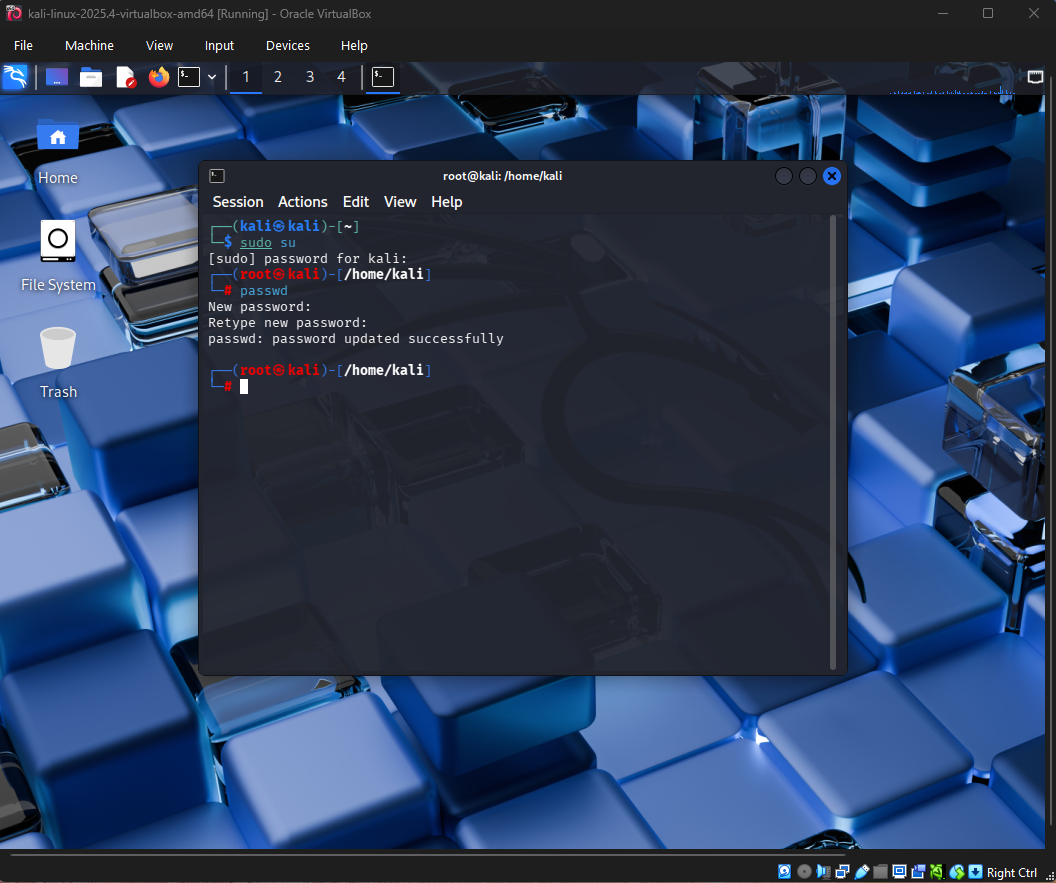The image size is (1056, 883).
Task: Open the file manager from the panel
Action: 91,77
